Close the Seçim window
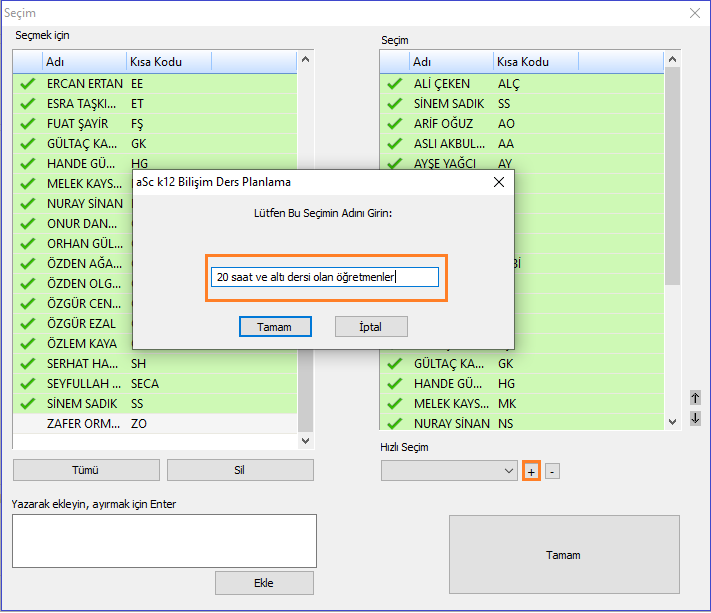Screen dimensions: 711x613 [x=695, y=13]
